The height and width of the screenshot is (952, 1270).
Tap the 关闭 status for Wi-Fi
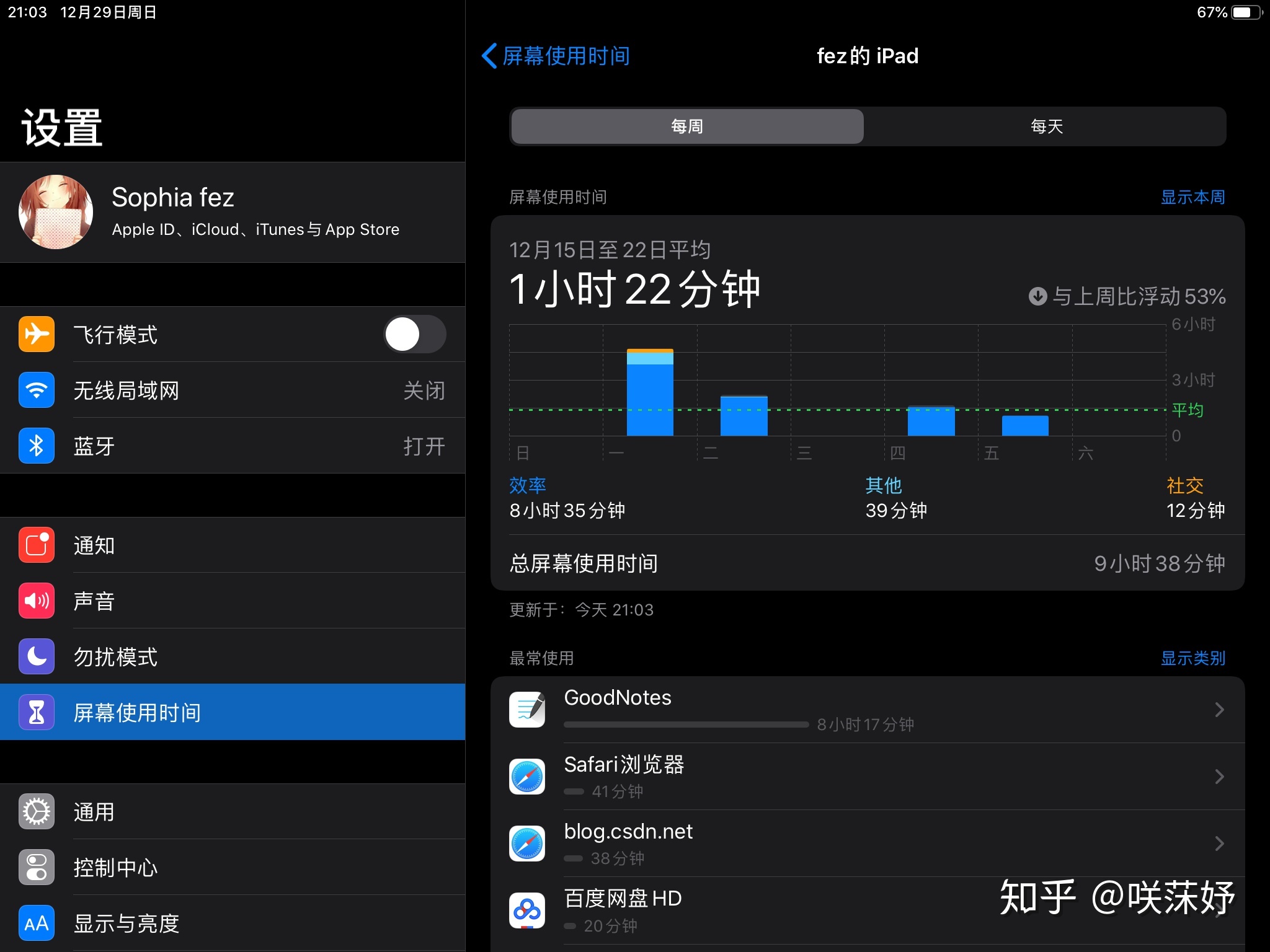pyautogui.click(x=424, y=390)
